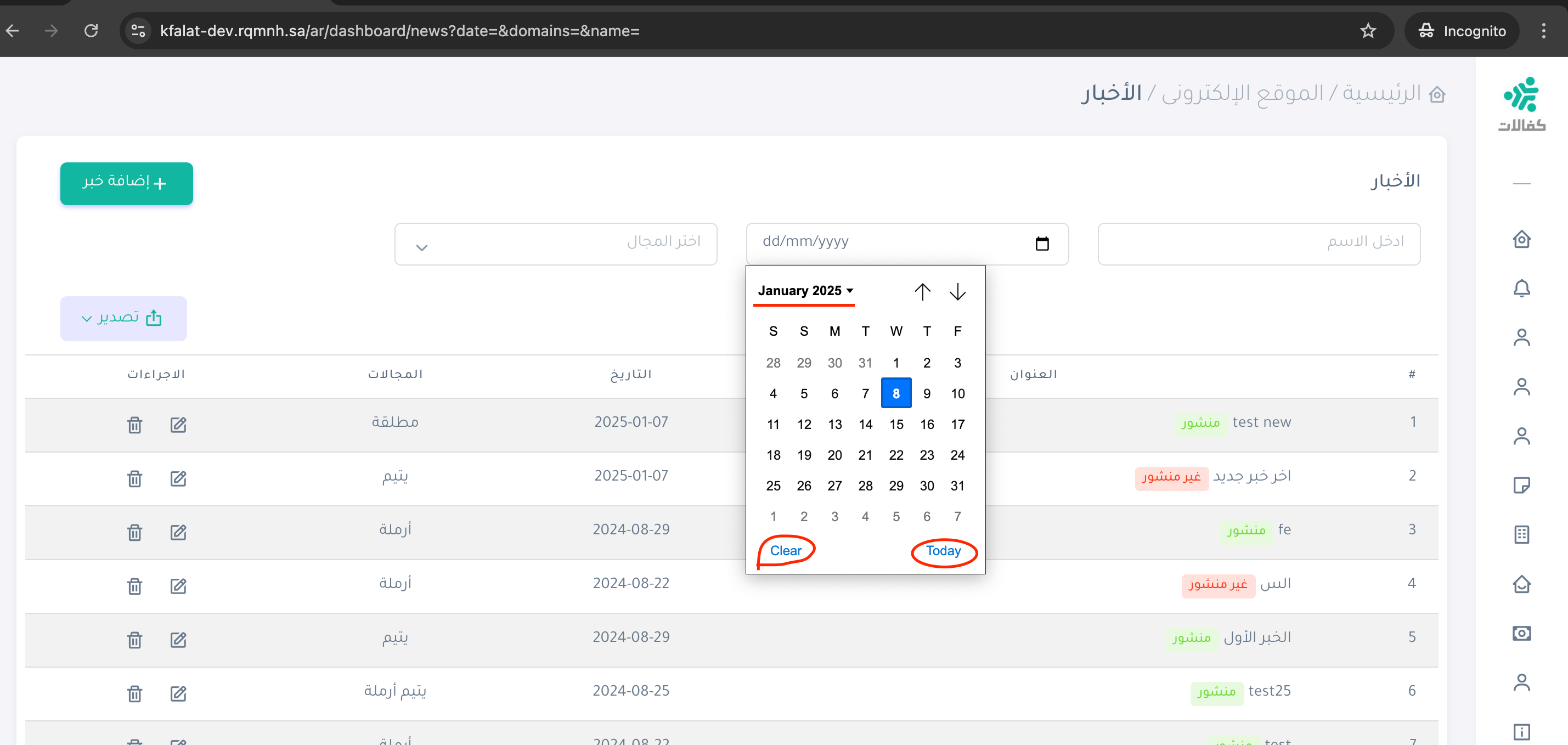The height and width of the screenshot is (745, 1568).
Task: Go to next month with down arrow
Action: pos(957,291)
